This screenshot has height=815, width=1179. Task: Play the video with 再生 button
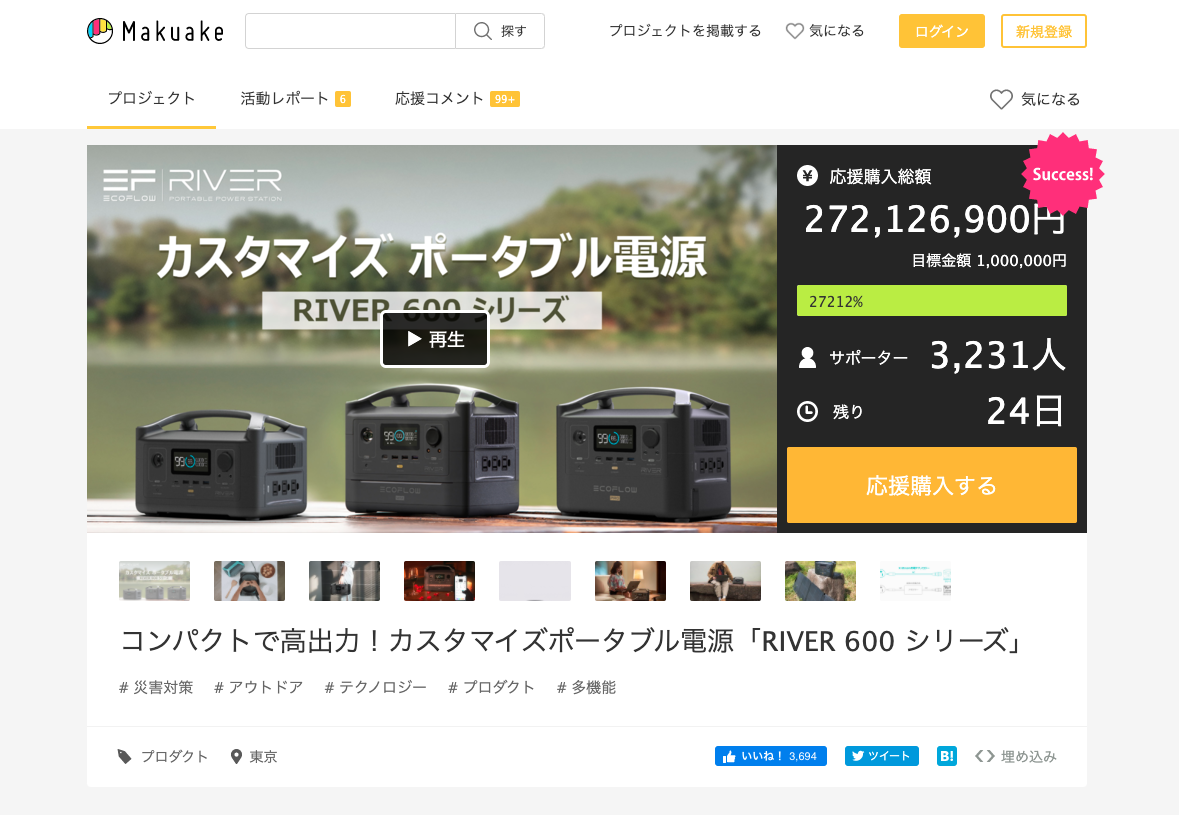[x=434, y=339]
